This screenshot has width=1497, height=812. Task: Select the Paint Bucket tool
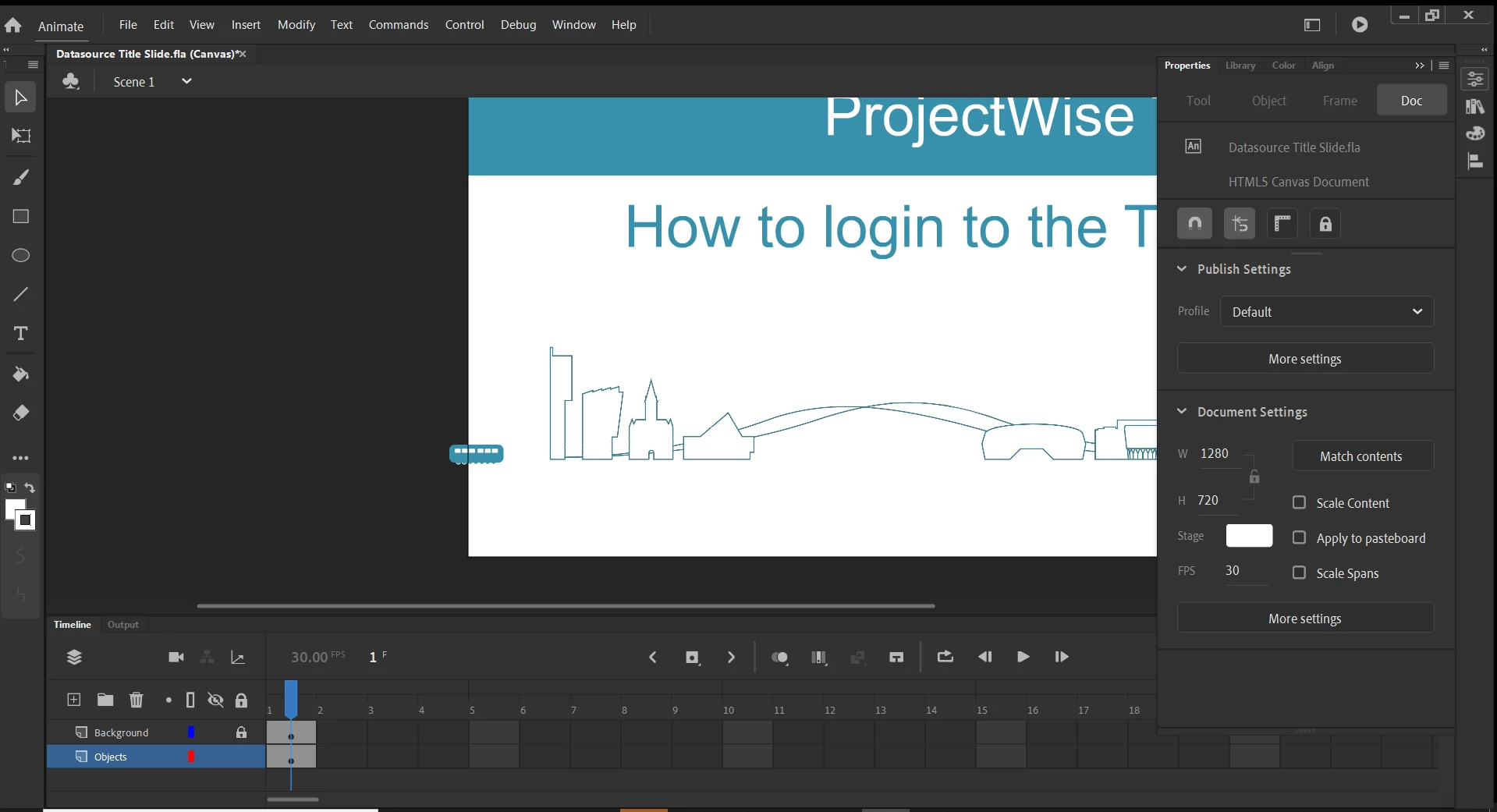[x=21, y=374]
